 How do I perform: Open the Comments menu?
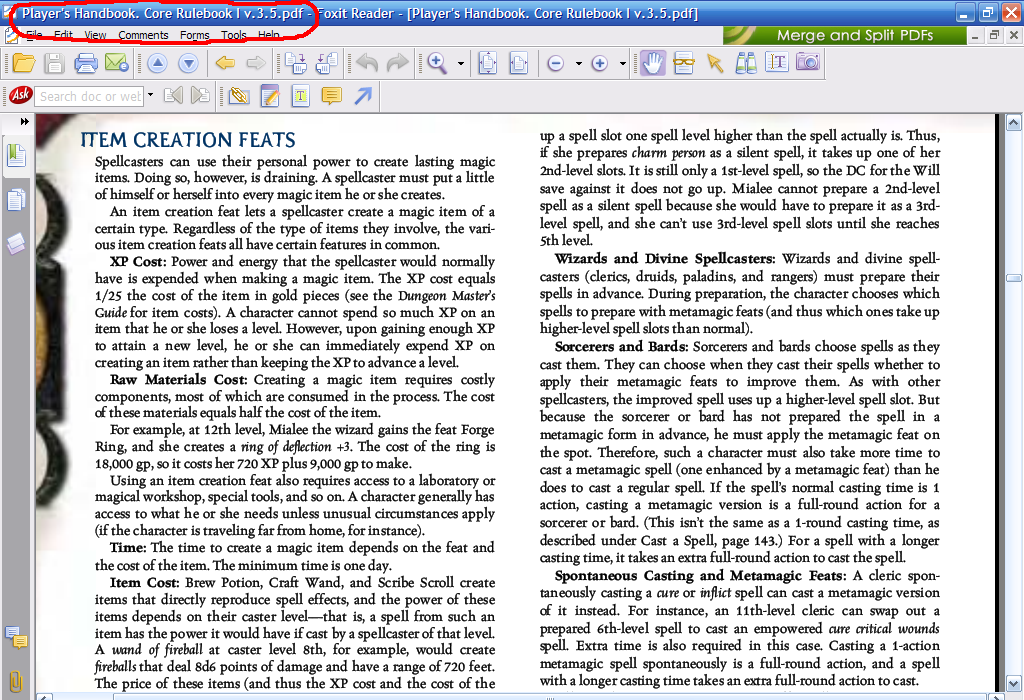pos(143,35)
